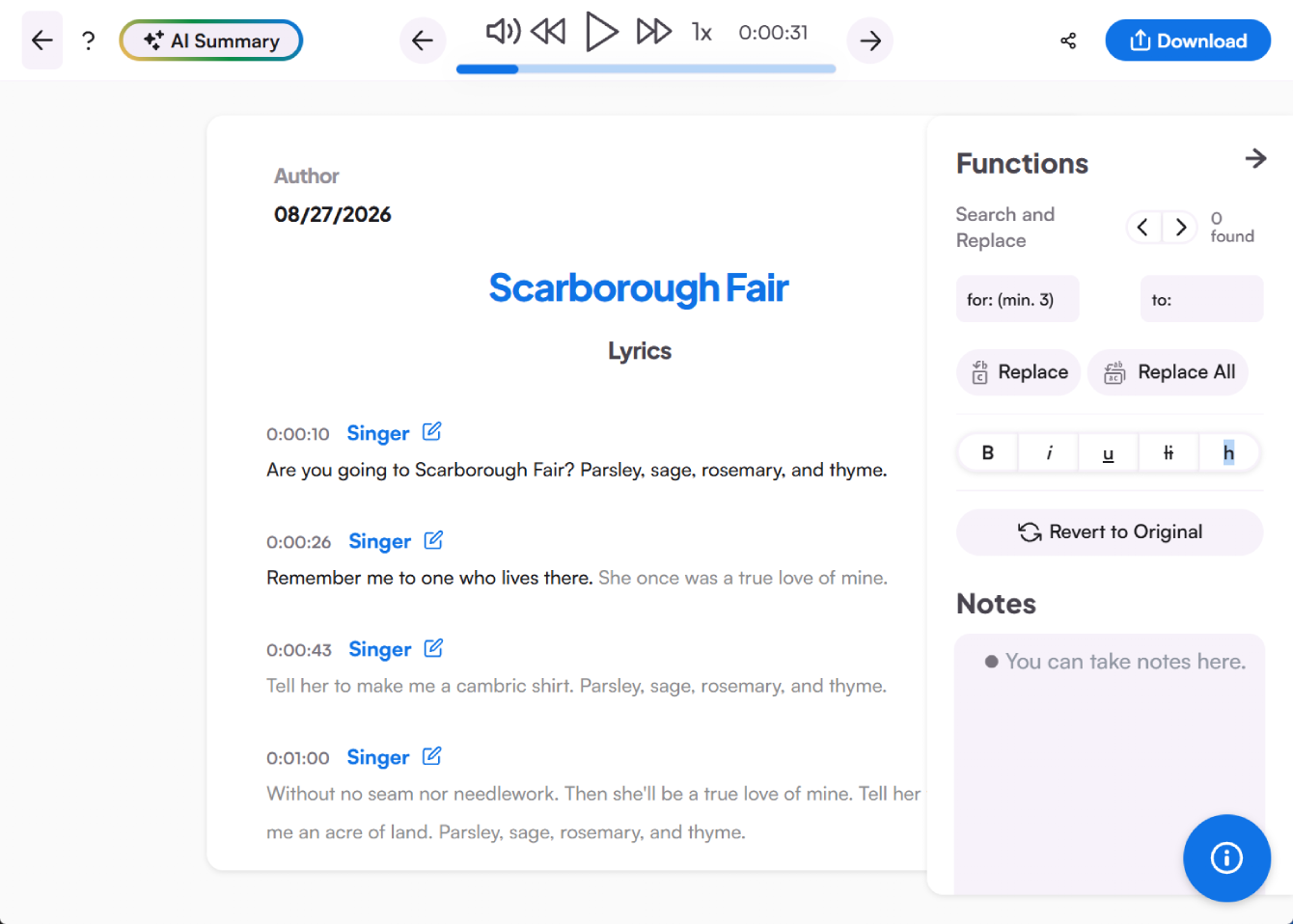Screen dimensions: 1293x924
Task: Click the Author label
Action: tap(307, 176)
